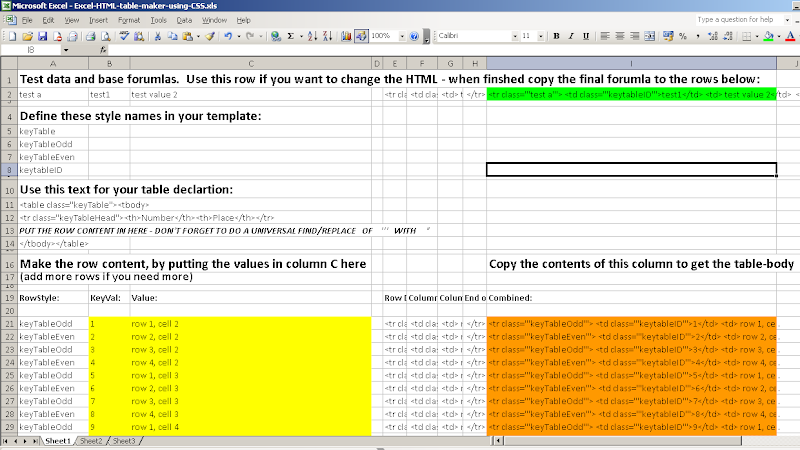This screenshot has width=800, height=450.
Task: Open the Fill Color palette dropdown
Action: (x=779, y=36)
